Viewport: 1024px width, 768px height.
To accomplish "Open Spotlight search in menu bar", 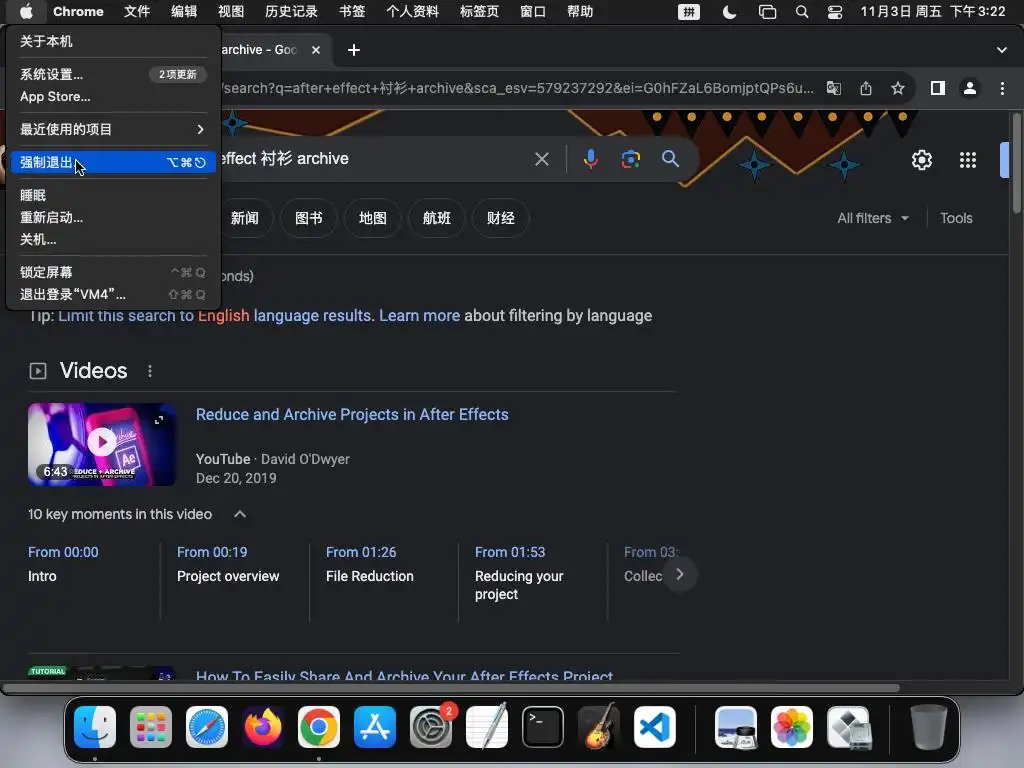I will [x=802, y=12].
